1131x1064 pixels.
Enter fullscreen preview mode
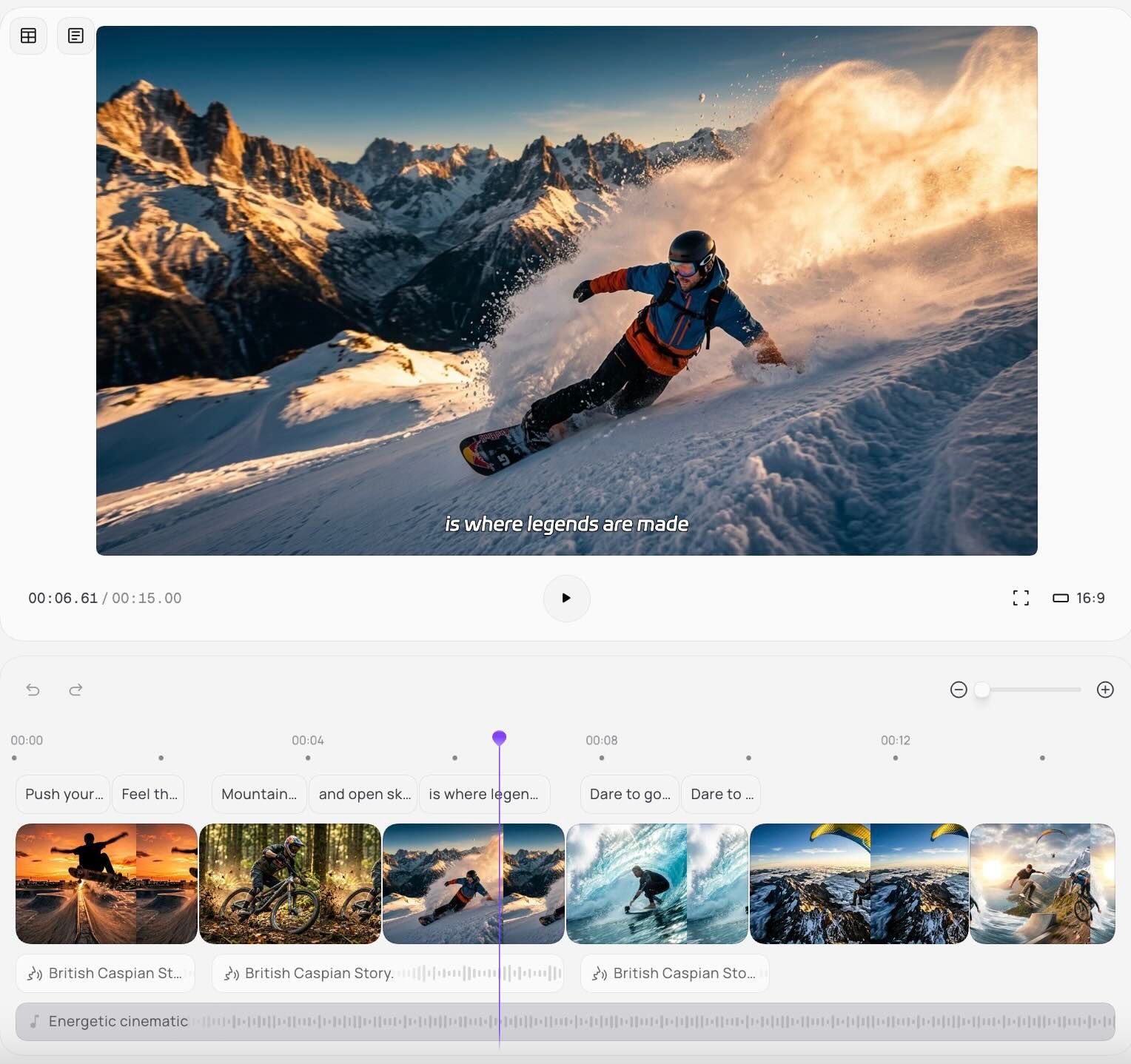1021,598
